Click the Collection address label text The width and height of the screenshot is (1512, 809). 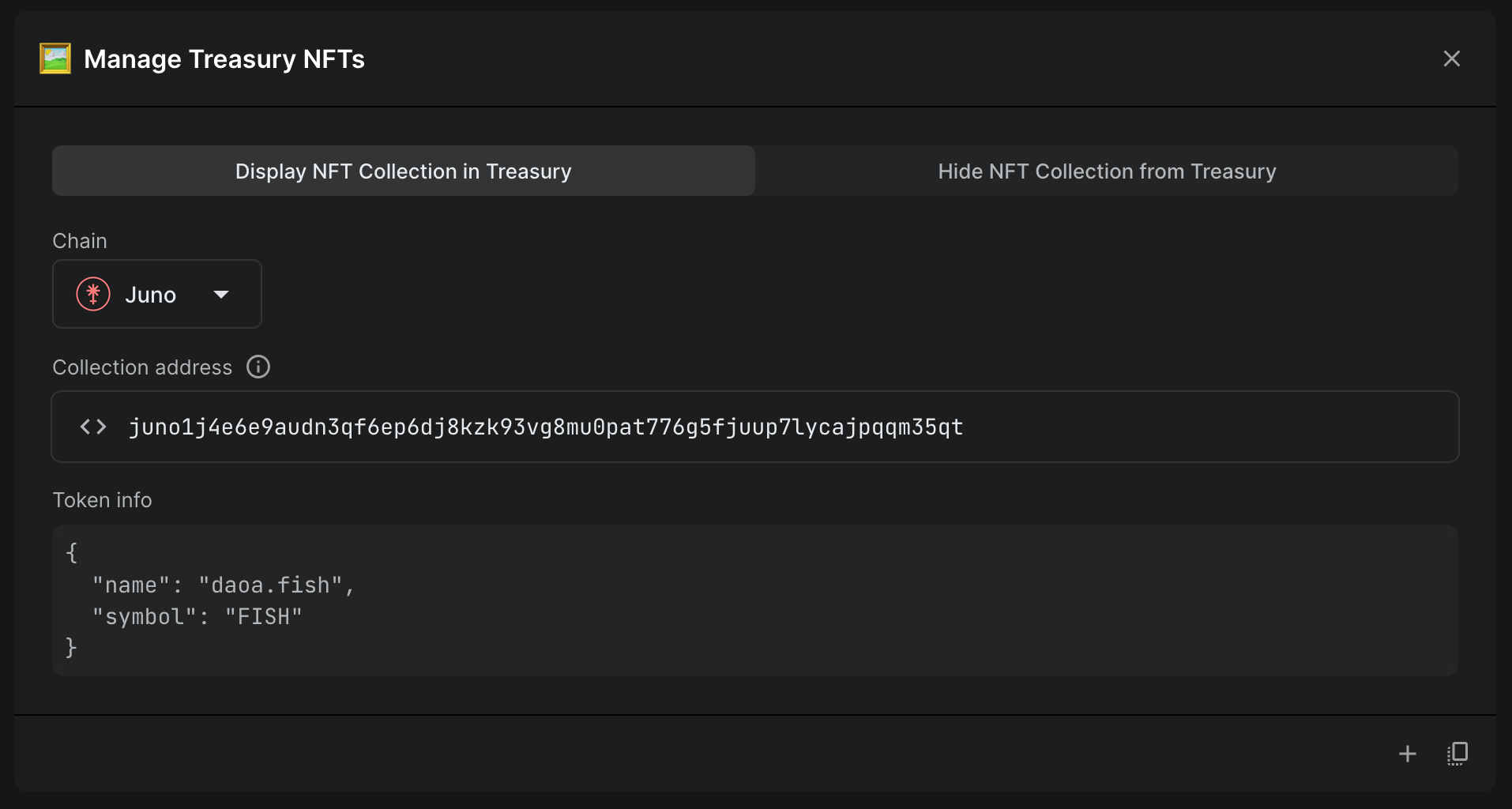pos(142,367)
